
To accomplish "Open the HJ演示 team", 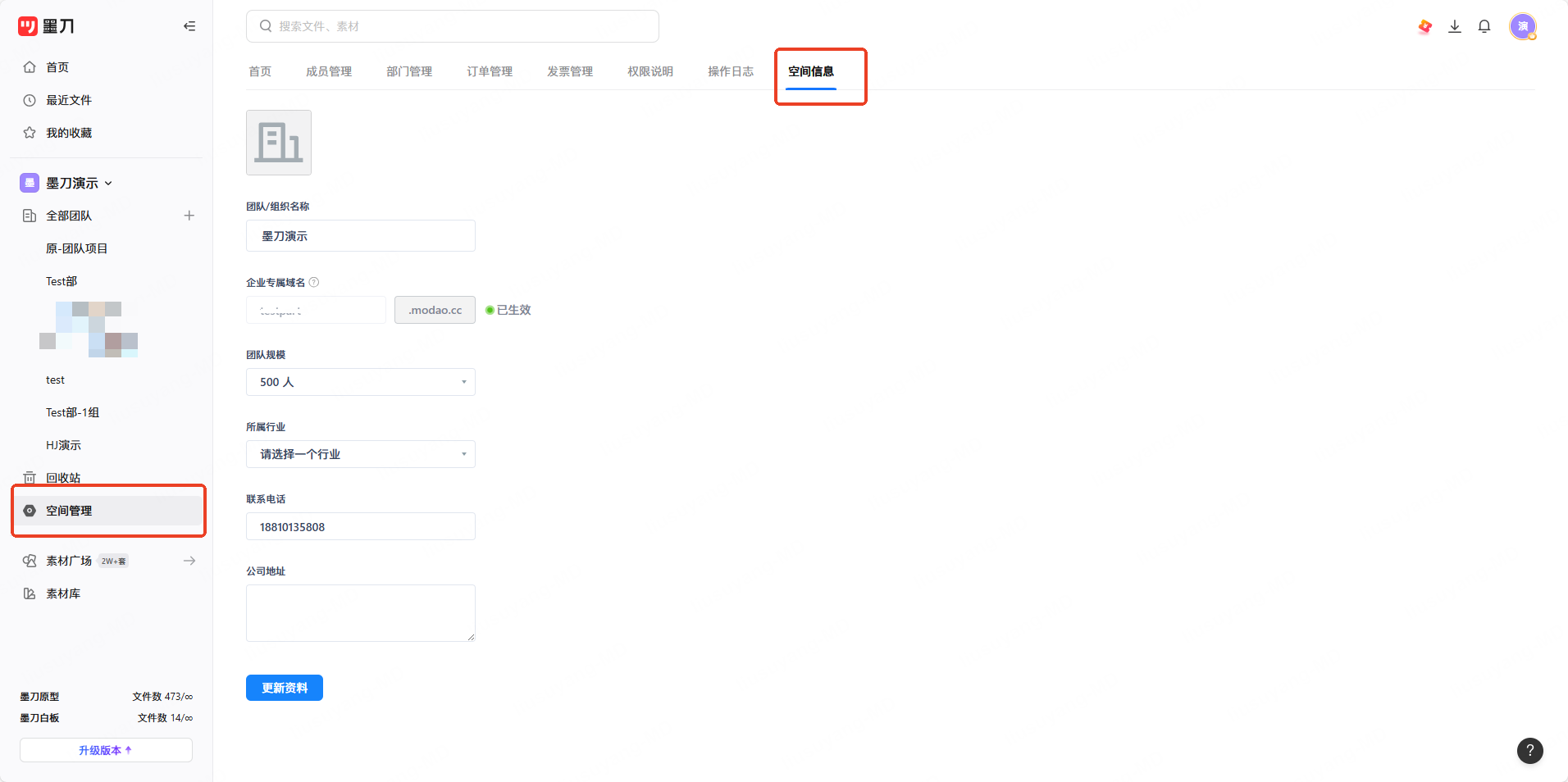I will click(x=63, y=445).
